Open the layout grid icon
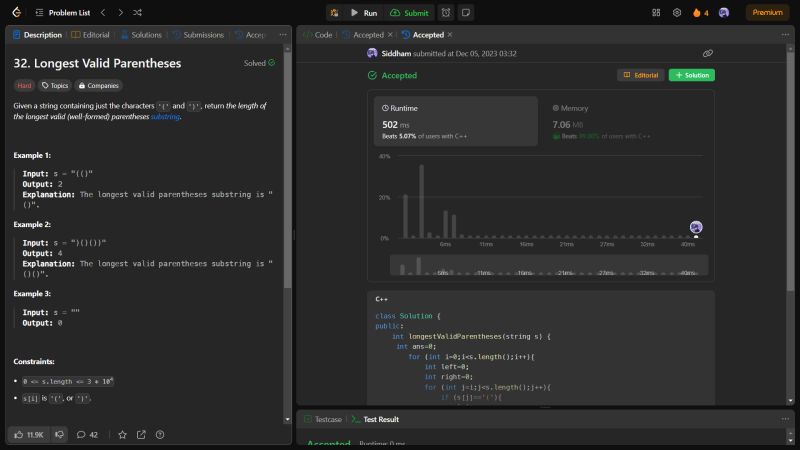 pos(656,13)
